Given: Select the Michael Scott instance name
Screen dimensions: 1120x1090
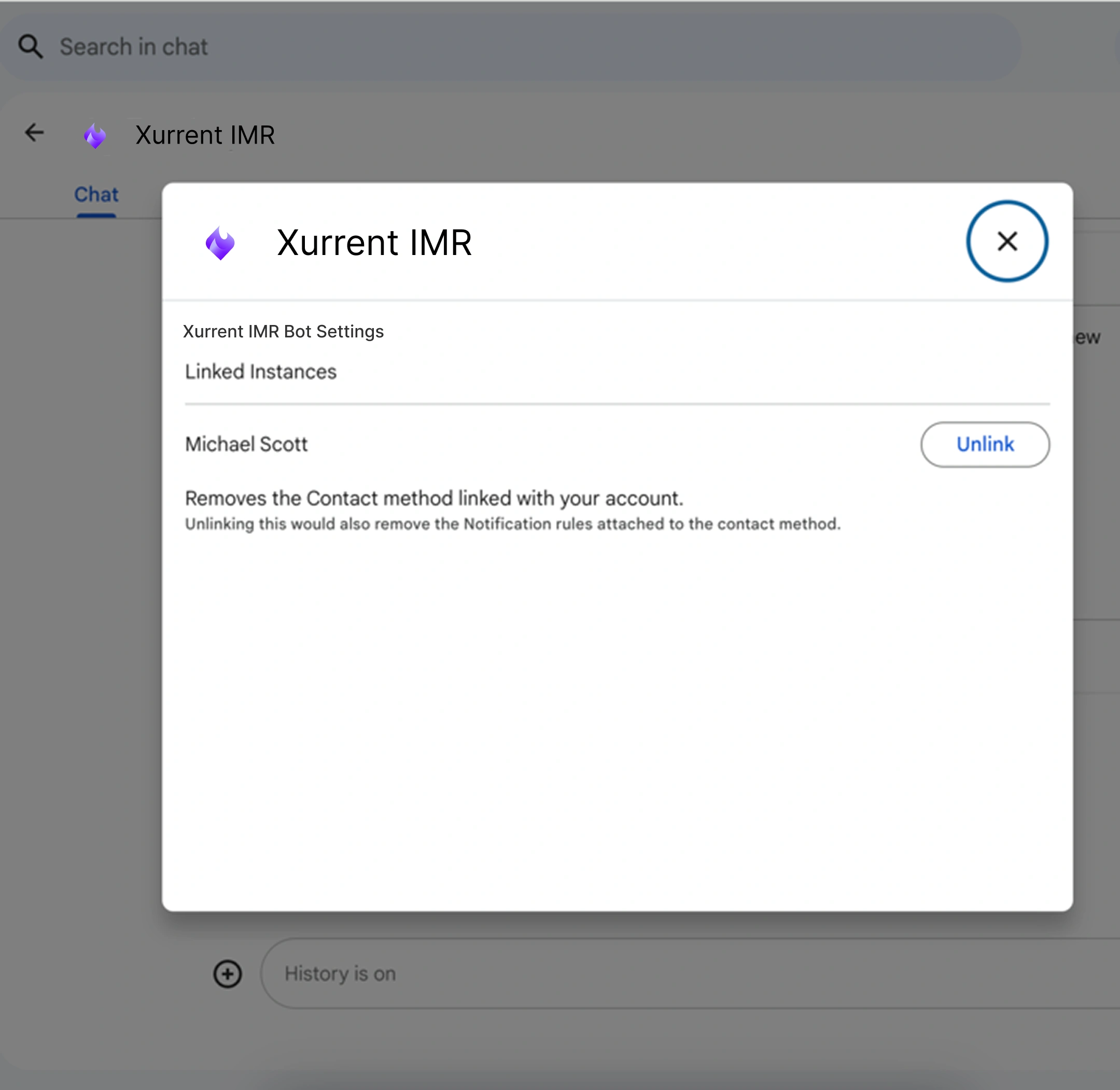Looking at the screenshot, I should [246, 444].
